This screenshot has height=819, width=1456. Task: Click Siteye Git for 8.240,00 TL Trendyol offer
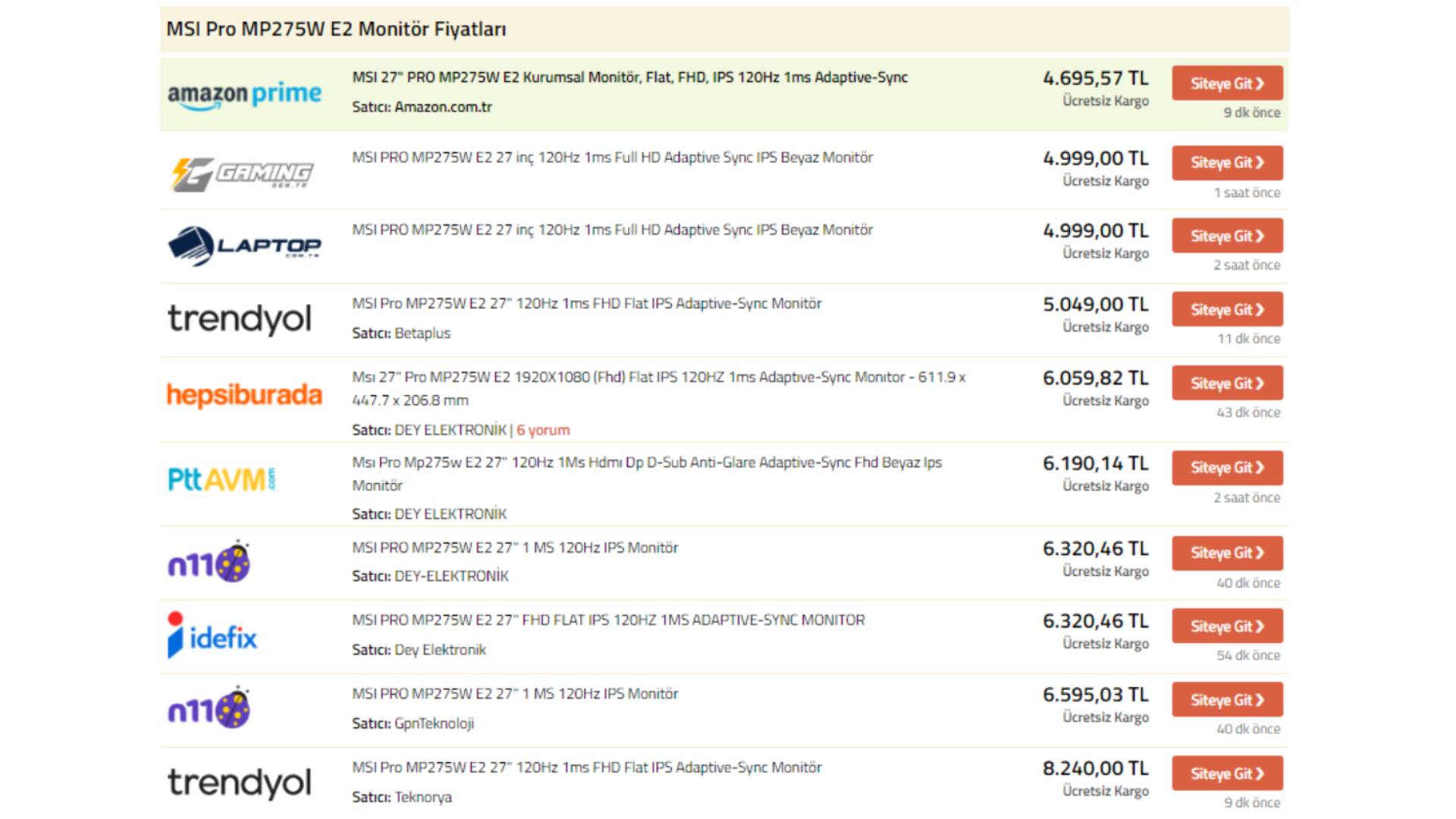click(1227, 773)
